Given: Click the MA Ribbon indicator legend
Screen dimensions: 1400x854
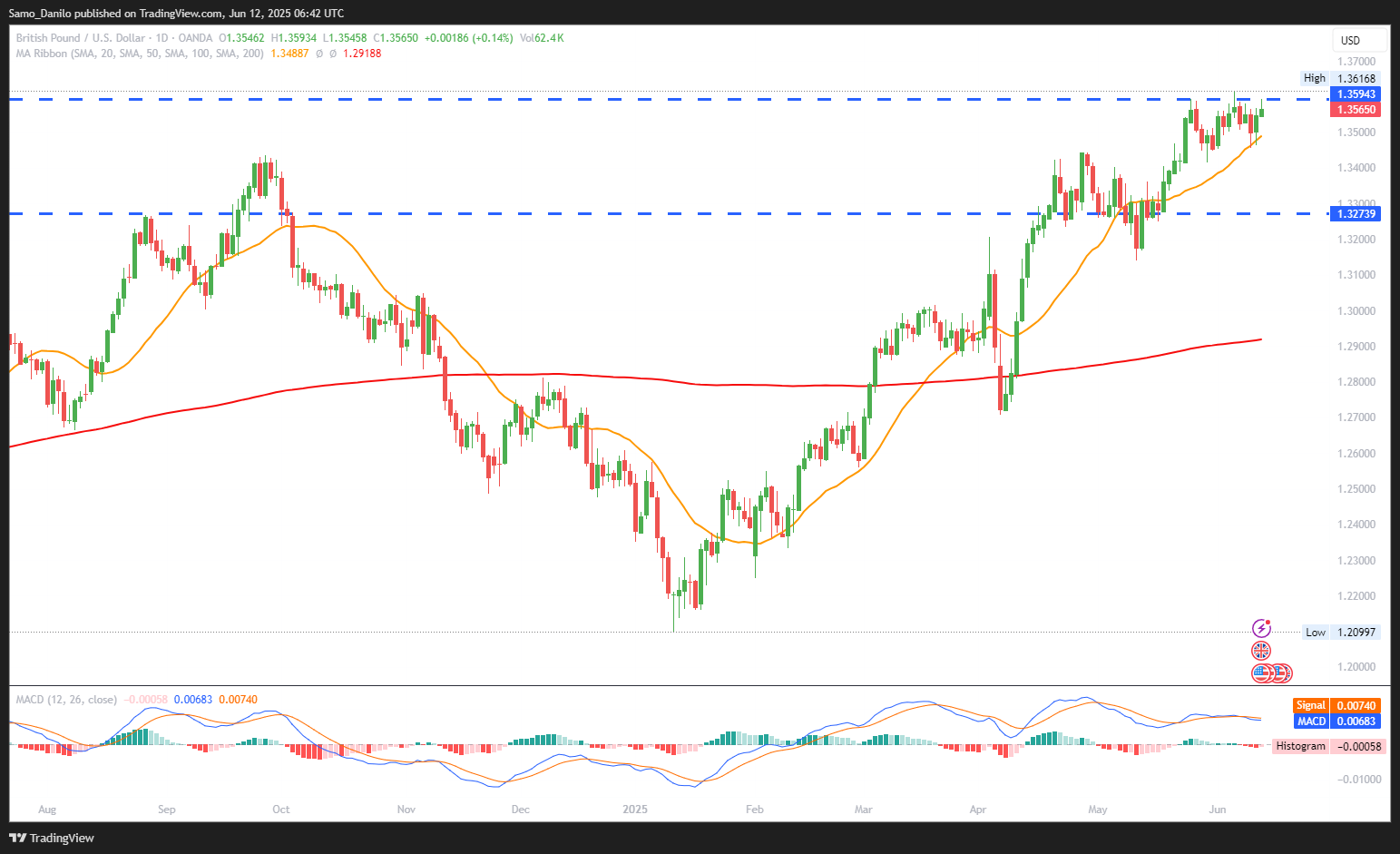Looking at the screenshot, I should click(140, 54).
